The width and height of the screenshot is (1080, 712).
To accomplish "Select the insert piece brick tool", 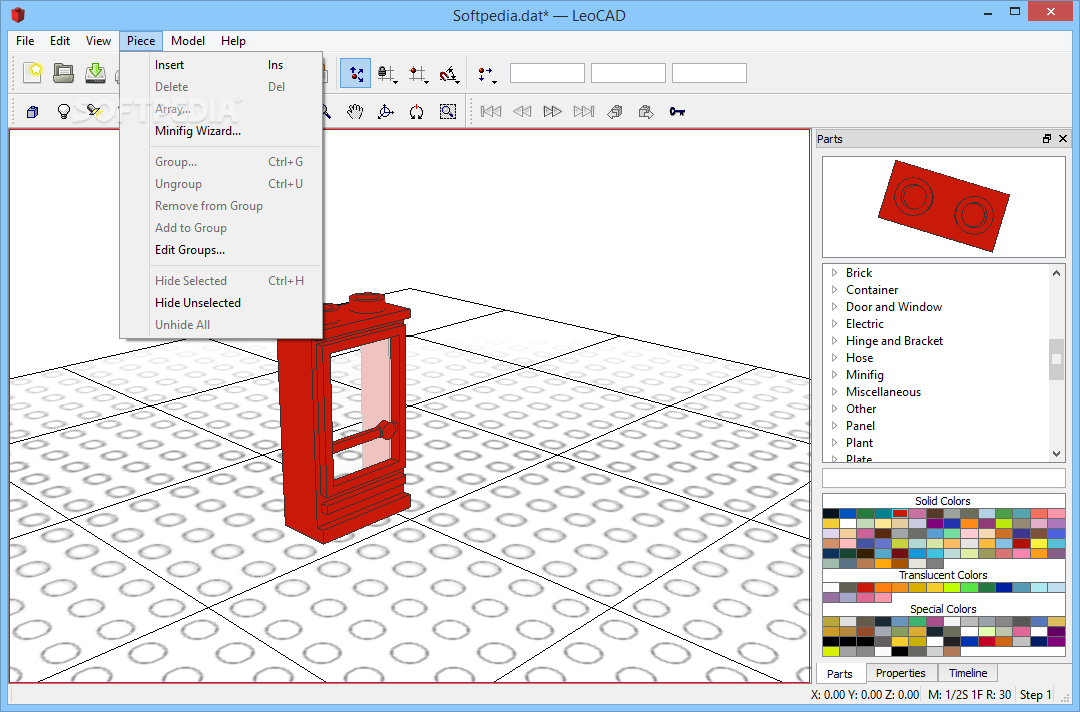I will tap(32, 112).
